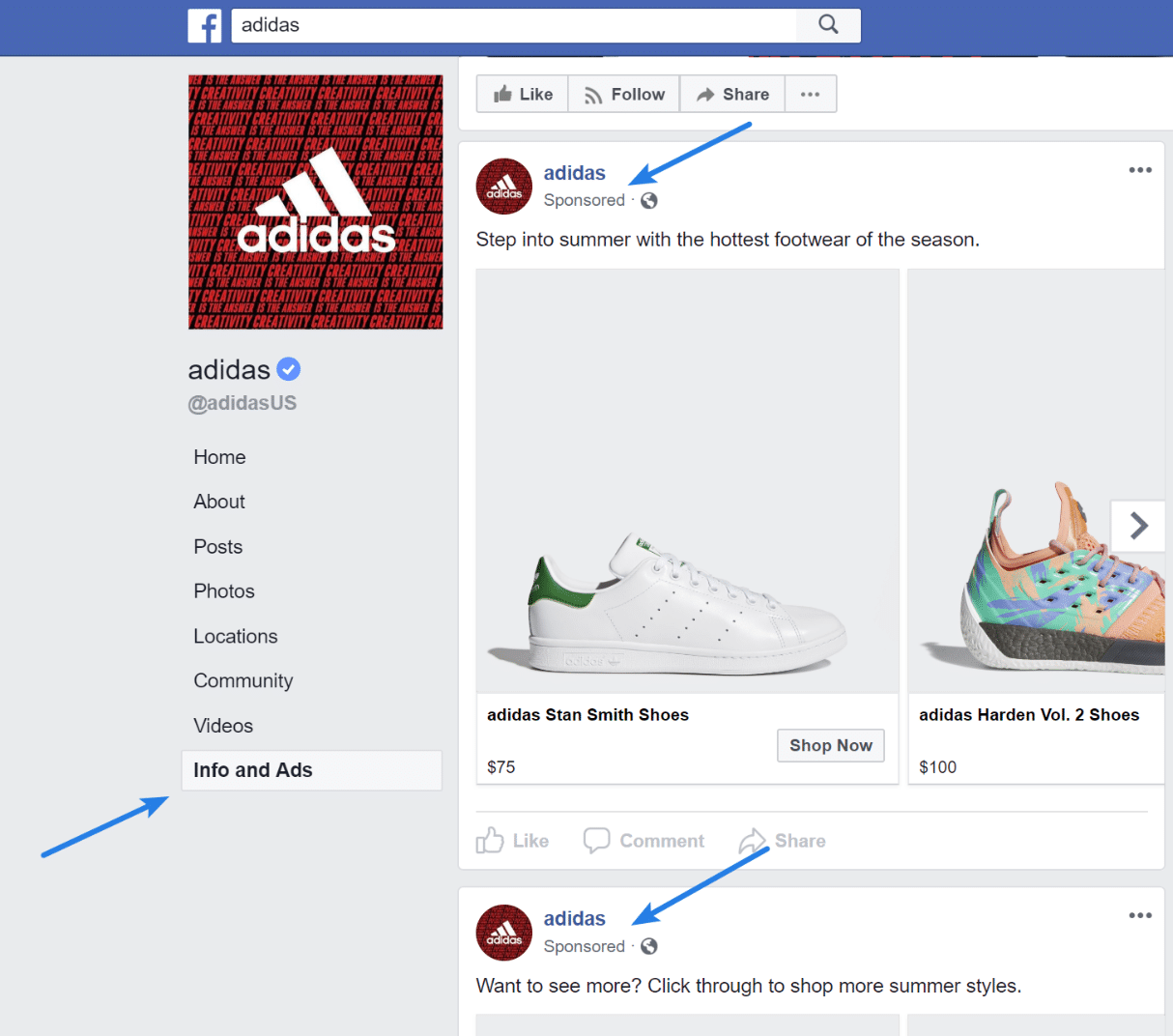The width and height of the screenshot is (1173, 1036).
Task: Share the adidas page
Action: click(732, 94)
